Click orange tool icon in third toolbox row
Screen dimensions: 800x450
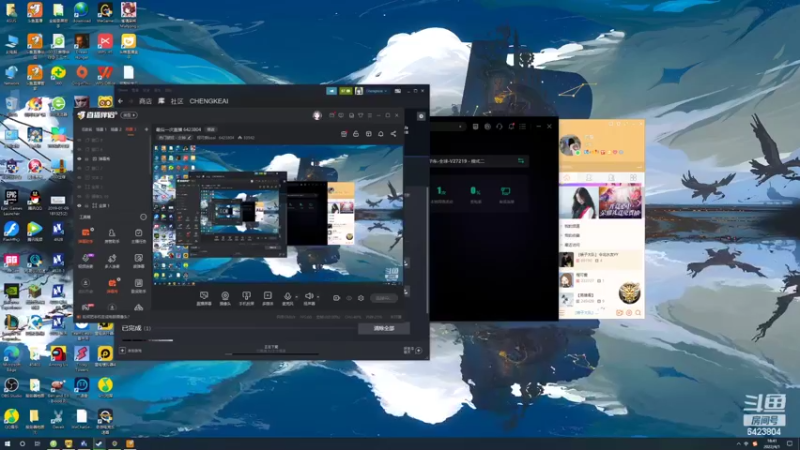tap(112, 283)
